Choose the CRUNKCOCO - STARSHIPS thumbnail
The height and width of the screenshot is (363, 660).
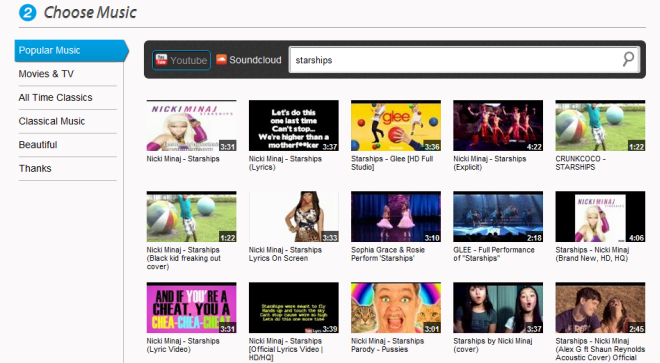[600, 125]
